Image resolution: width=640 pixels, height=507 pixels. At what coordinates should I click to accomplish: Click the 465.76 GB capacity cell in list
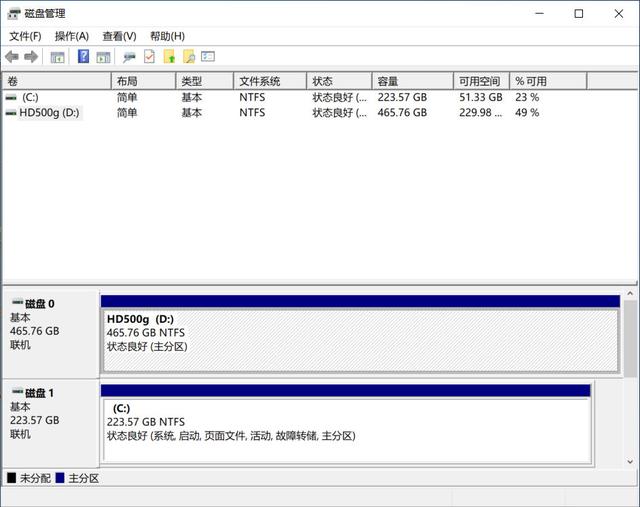pyautogui.click(x=402, y=113)
